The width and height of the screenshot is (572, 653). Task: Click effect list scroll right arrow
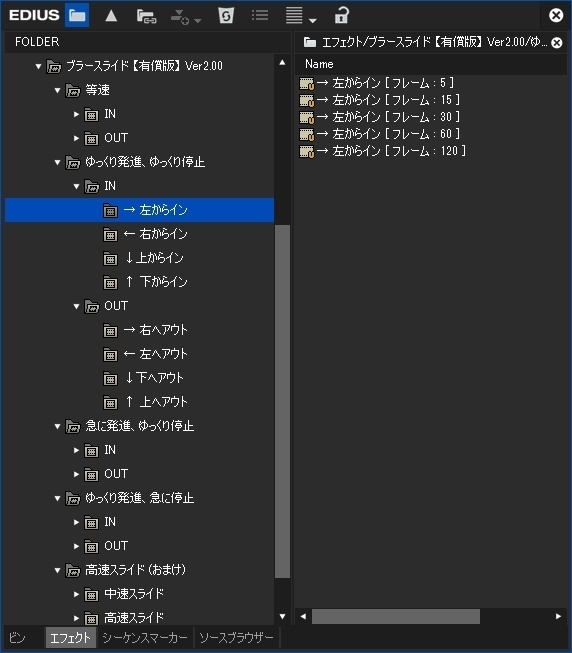(558, 616)
